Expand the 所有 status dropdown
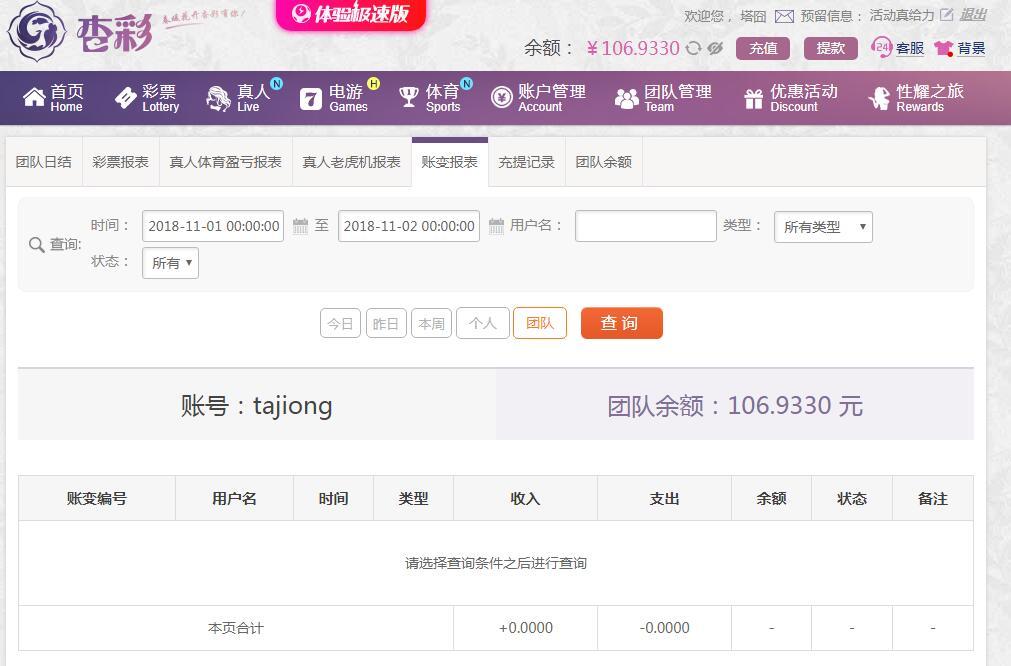 [x=170, y=263]
